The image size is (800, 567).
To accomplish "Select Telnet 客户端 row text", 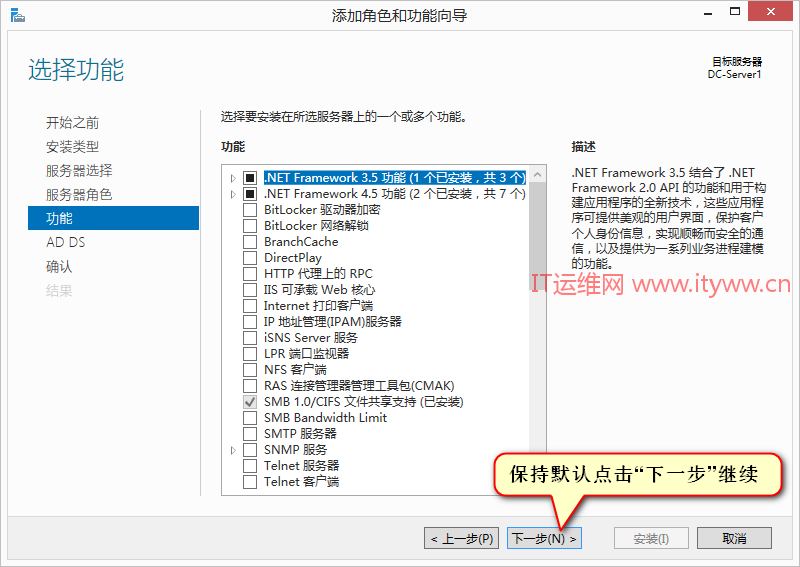I will click(302, 482).
